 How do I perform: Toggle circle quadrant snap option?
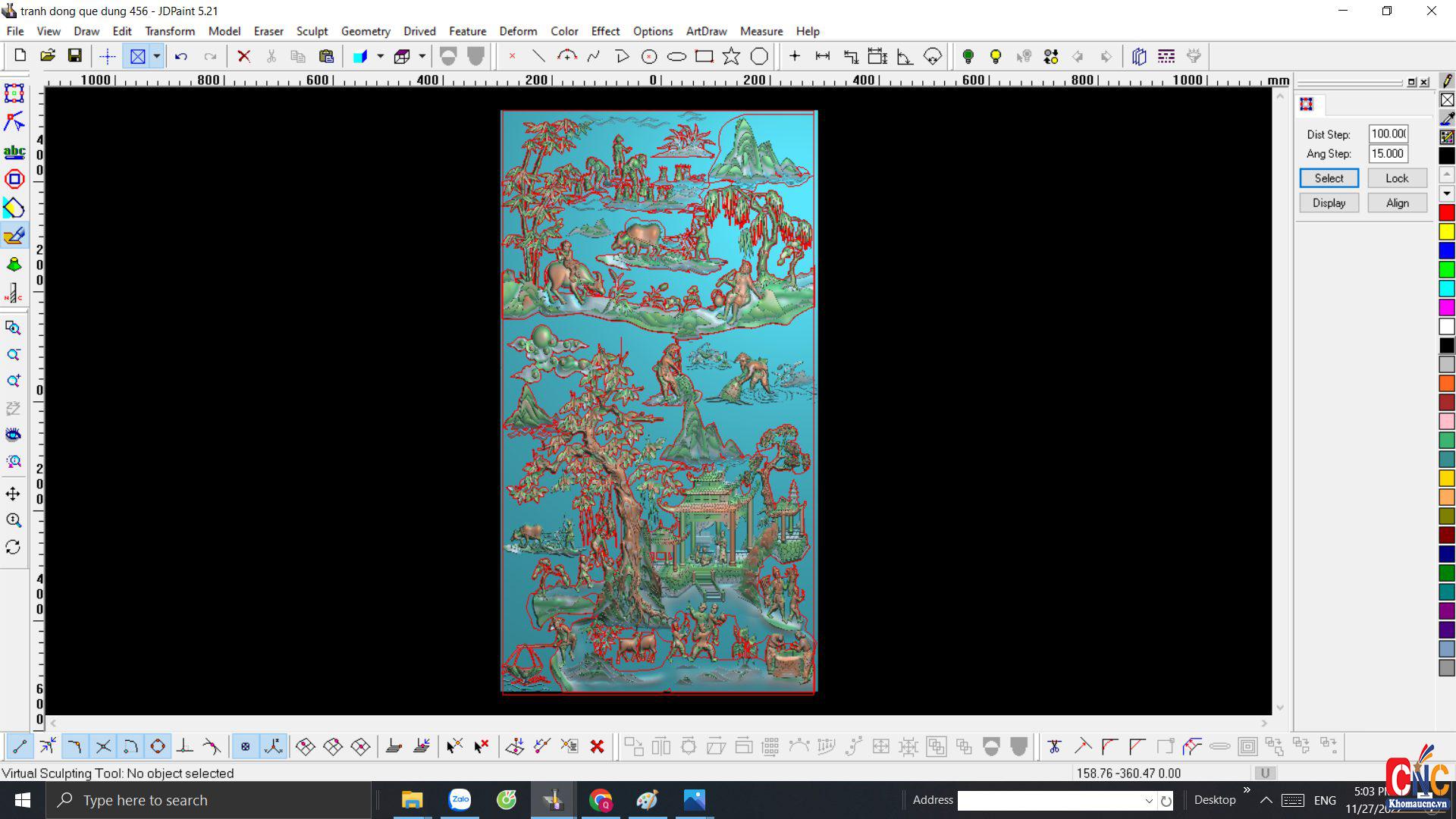(158, 747)
